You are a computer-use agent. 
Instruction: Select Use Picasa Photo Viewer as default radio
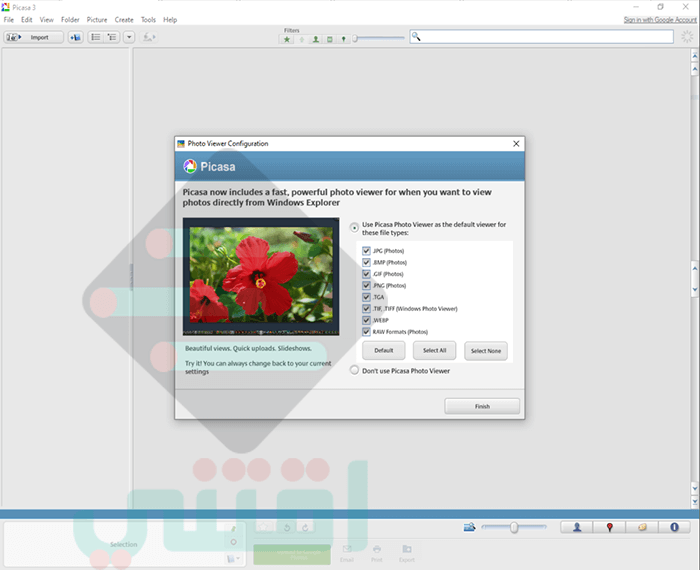[x=354, y=228]
